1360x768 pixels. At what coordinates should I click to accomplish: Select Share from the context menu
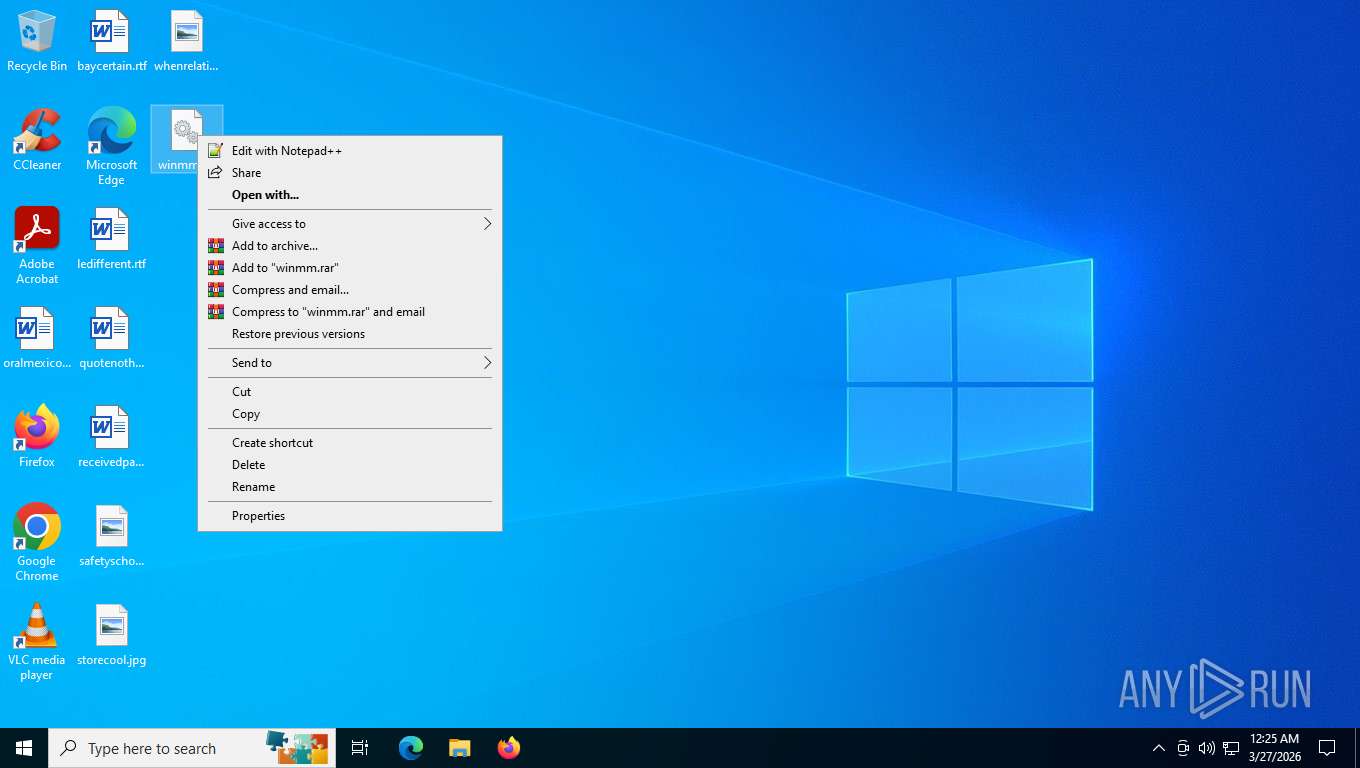(350, 173)
